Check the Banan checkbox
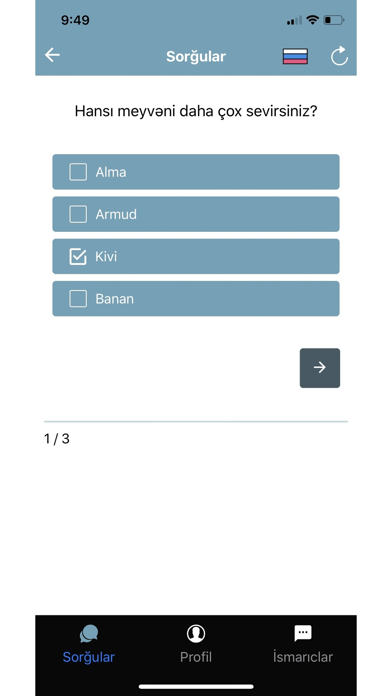Image resolution: width=392 pixels, height=696 pixels. click(x=78, y=299)
